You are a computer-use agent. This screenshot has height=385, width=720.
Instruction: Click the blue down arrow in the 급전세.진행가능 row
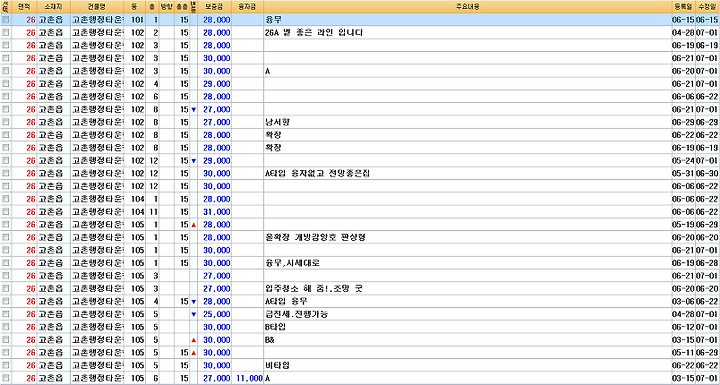pyautogui.click(x=193, y=315)
